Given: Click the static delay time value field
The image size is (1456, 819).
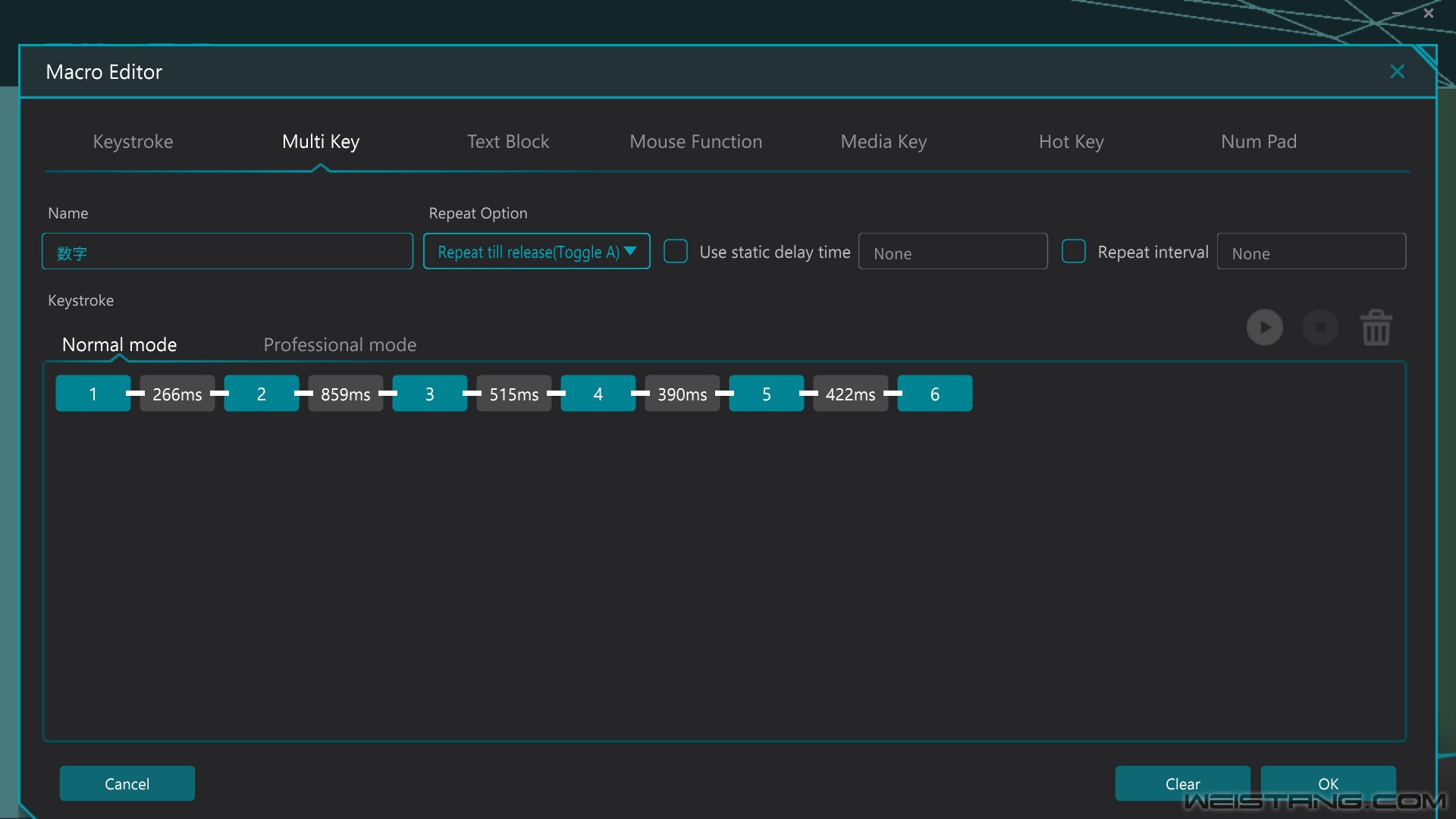Looking at the screenshot, I should coord(952,251).
